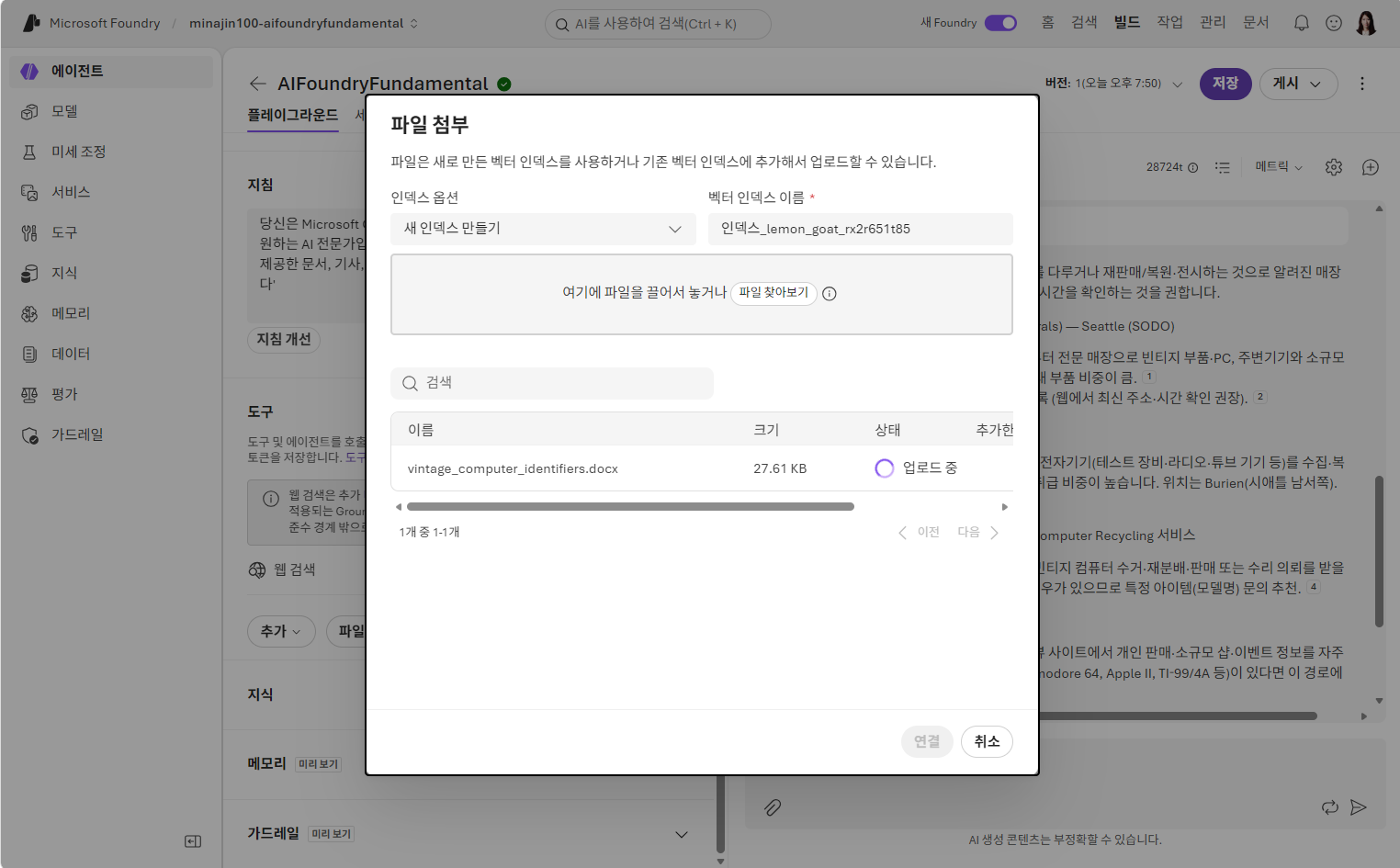Click the 연결 button in dialog
Viewport: 1400px width, 868px height.
click(x=927, y=741)
